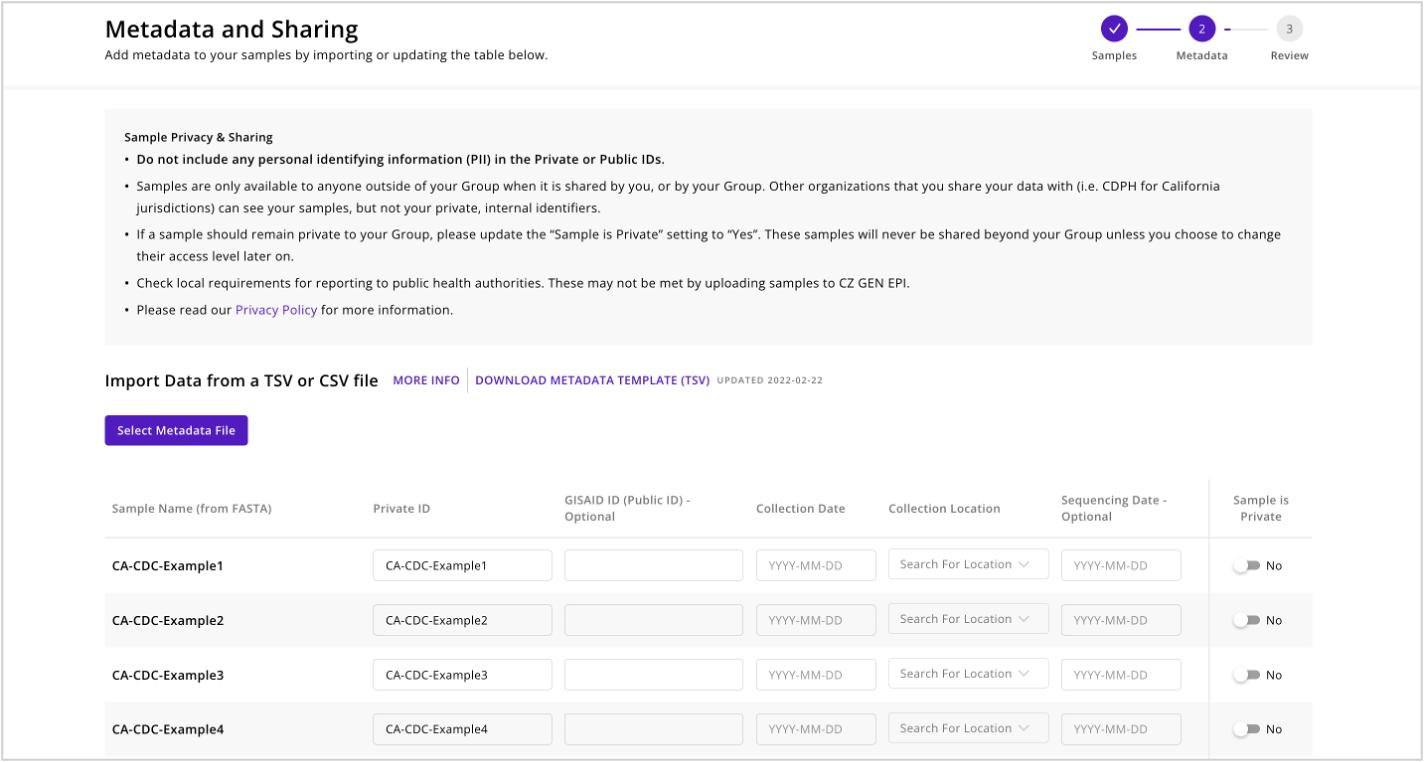
Task: Click GISAID ID field for CA-CDC-Example4
Action: coord(654,729)
